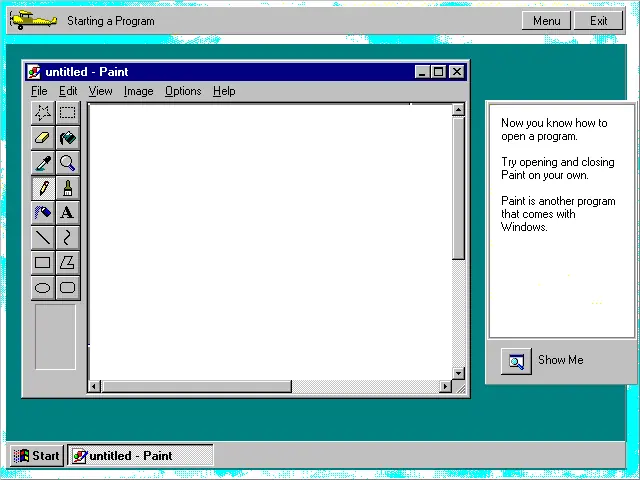The image size is (640, 480).
Task: Click the untitled - Paint taskbar button
Action: (140, 456)
